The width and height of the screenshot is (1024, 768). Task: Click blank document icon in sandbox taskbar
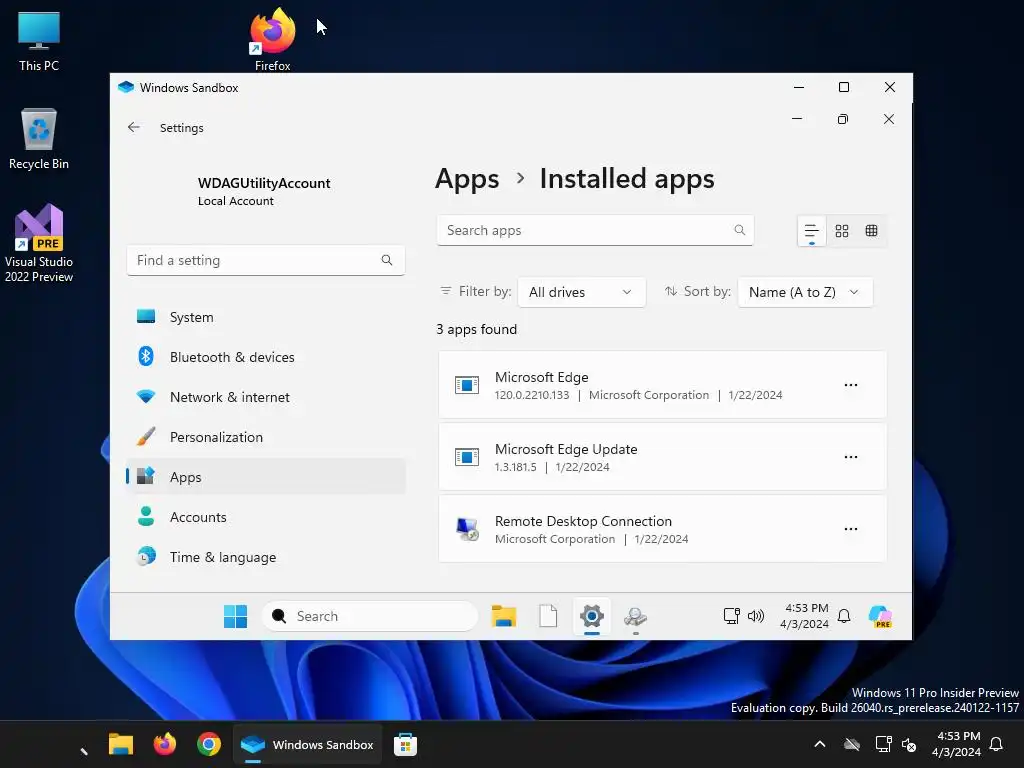[548, 616]
